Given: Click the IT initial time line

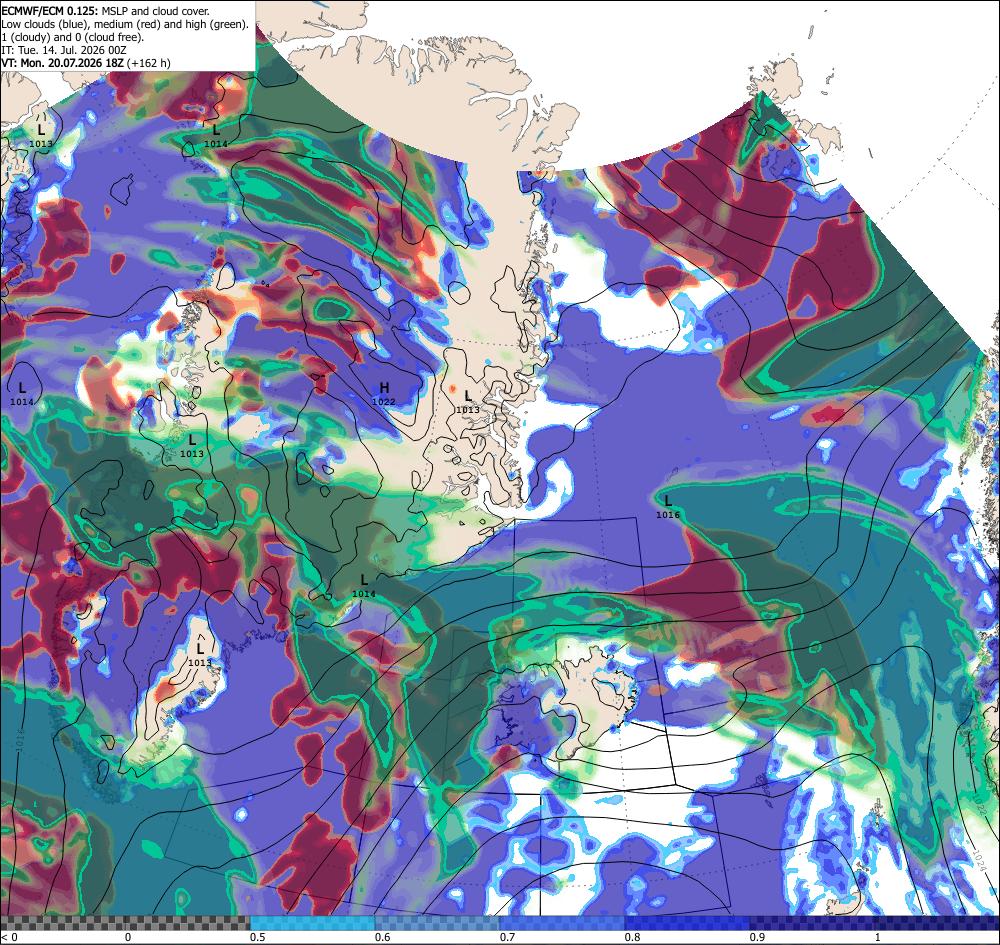Looking at the screenshot, I should point(64,50).
